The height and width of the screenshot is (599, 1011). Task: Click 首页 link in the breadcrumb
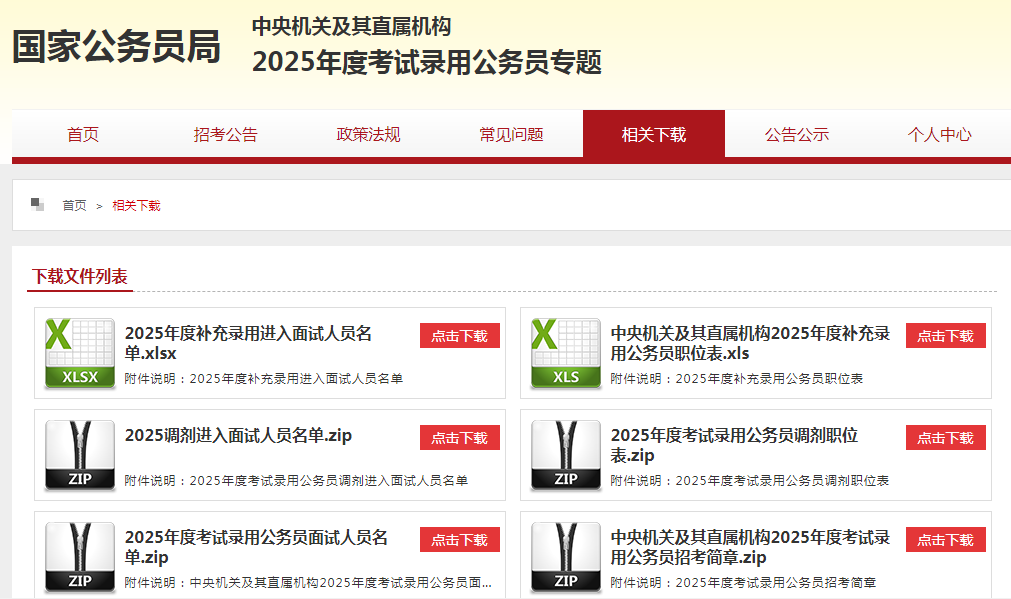(74, 206)
